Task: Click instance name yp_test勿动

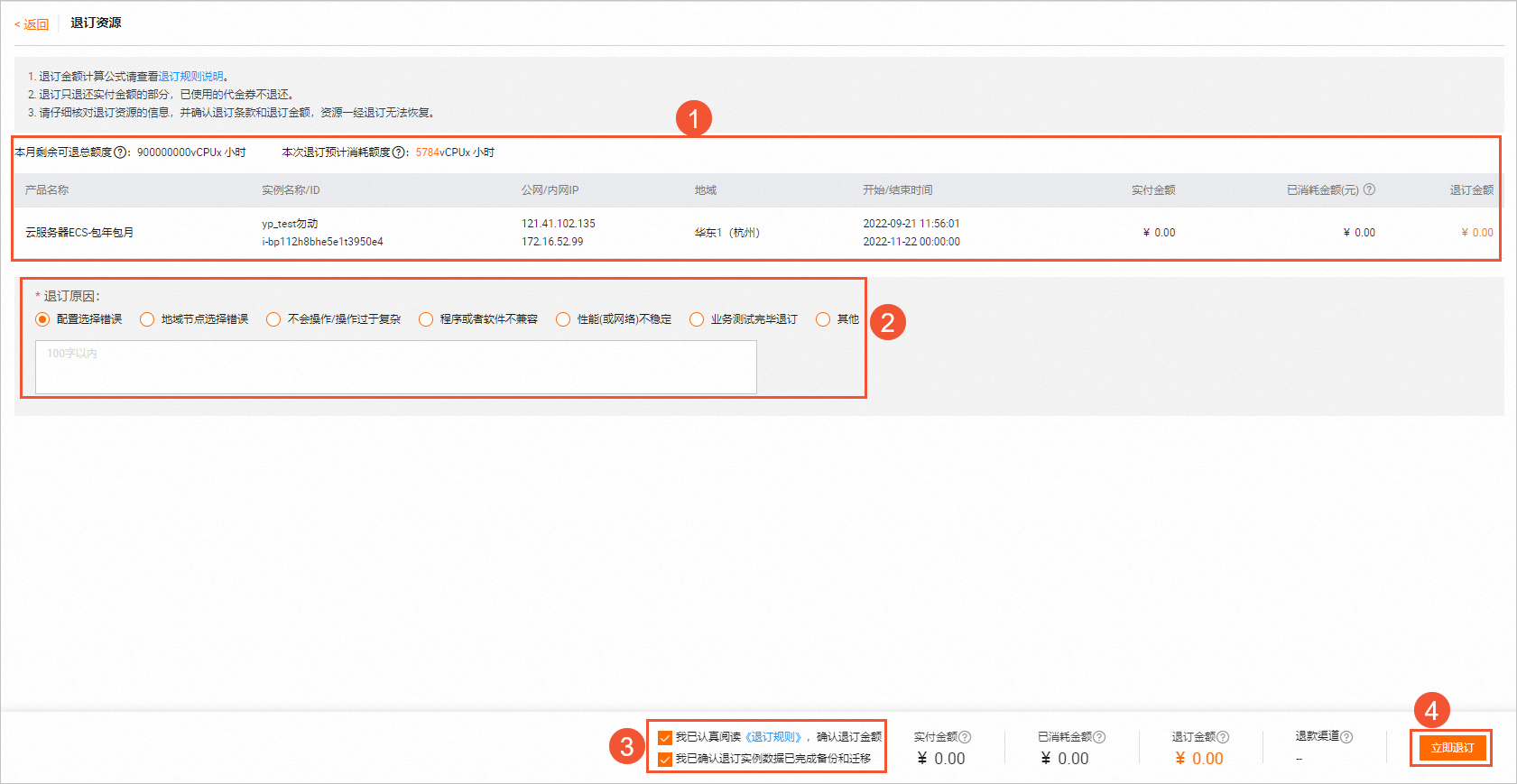Action: tap(290, 224)
